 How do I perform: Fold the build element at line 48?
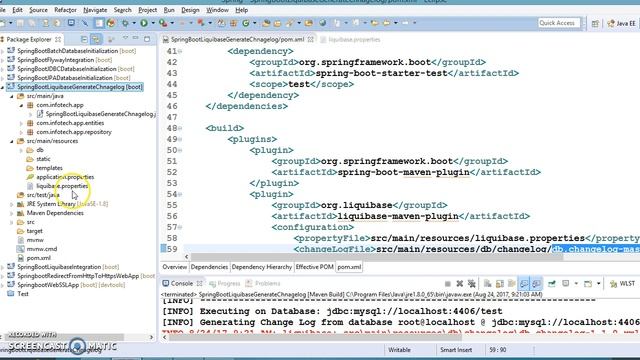(x=180, y=129)
